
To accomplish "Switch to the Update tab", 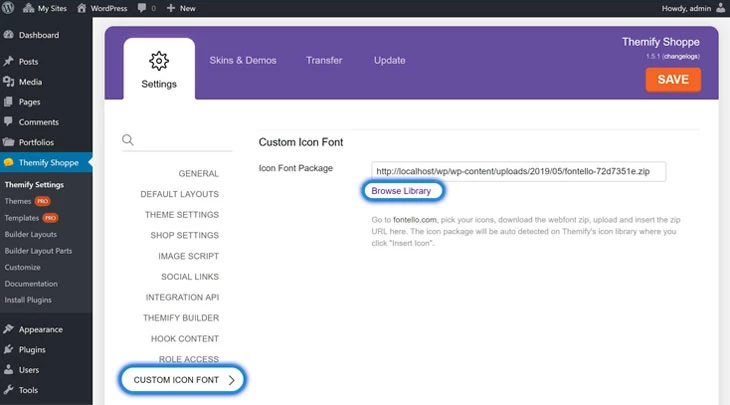I will click(x=390, y=61).
